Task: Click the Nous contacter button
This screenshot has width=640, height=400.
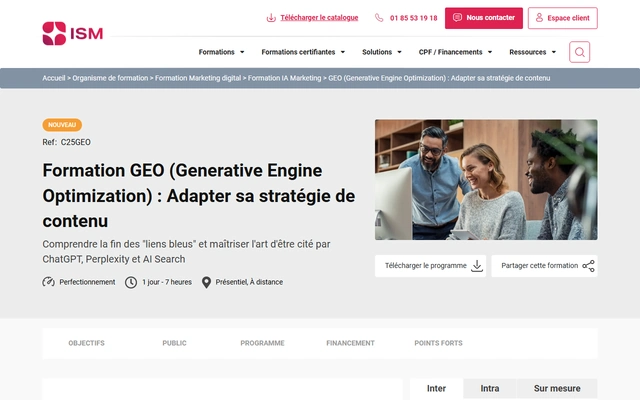Action: pyautogui.click(x=484, y=18)
